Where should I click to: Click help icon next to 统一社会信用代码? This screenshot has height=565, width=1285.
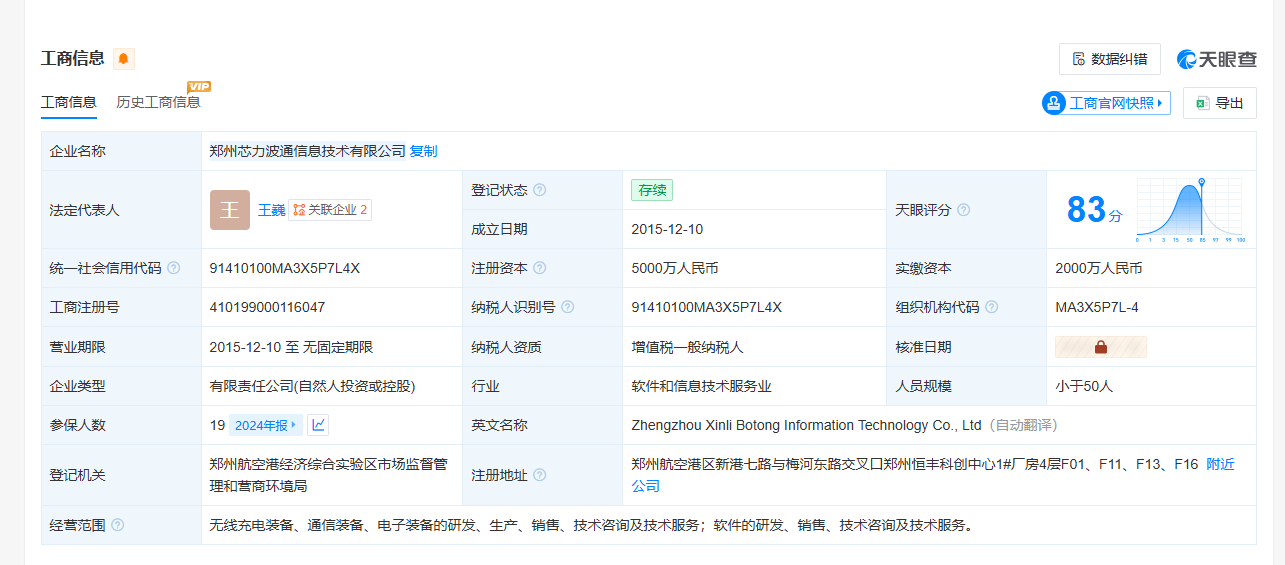pos(174,268)
